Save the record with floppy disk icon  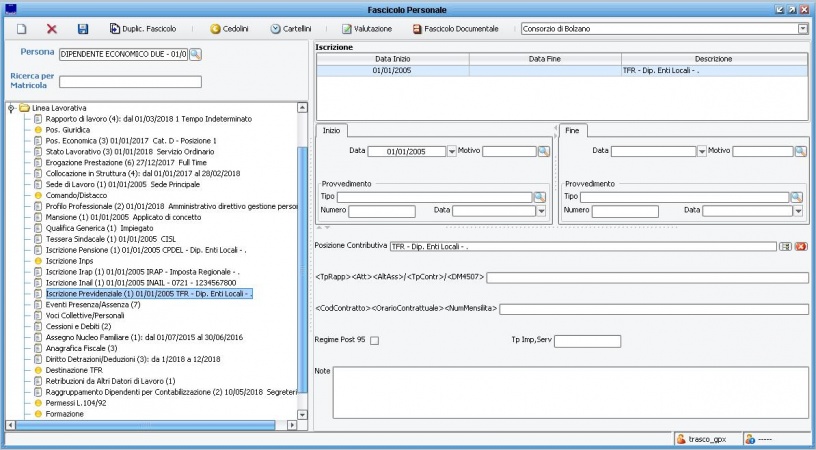tap(83, 29)
